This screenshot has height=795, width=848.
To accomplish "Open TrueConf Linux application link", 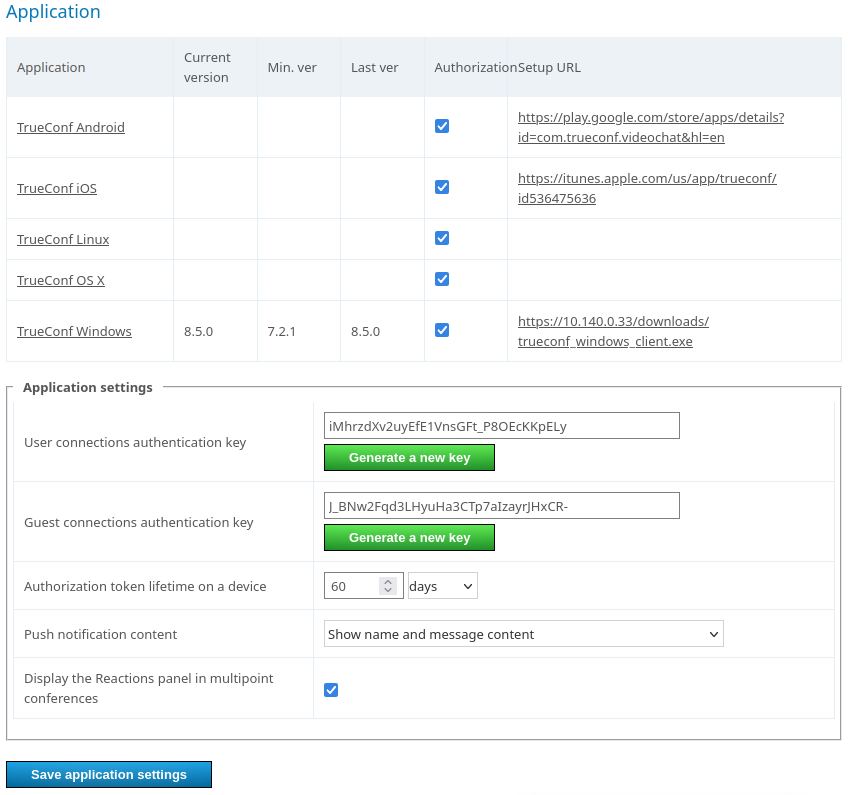I will click(63, 240).
